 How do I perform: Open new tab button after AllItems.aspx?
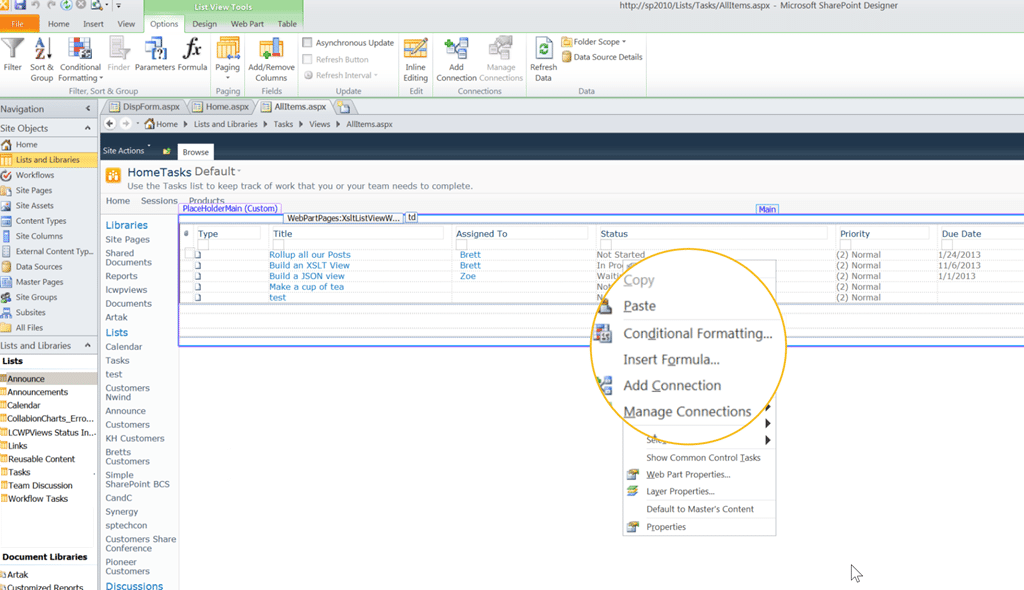click(x=344, y=107)
